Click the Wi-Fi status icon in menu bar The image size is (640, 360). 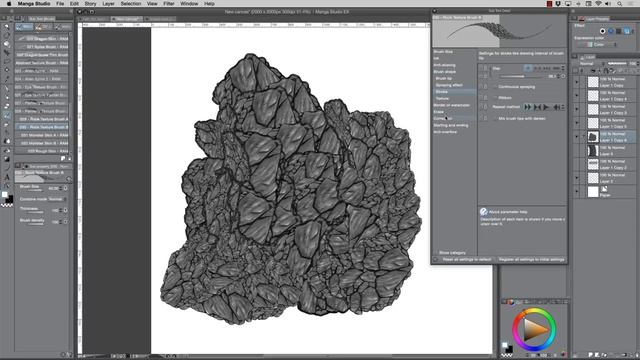click(598, 4)
